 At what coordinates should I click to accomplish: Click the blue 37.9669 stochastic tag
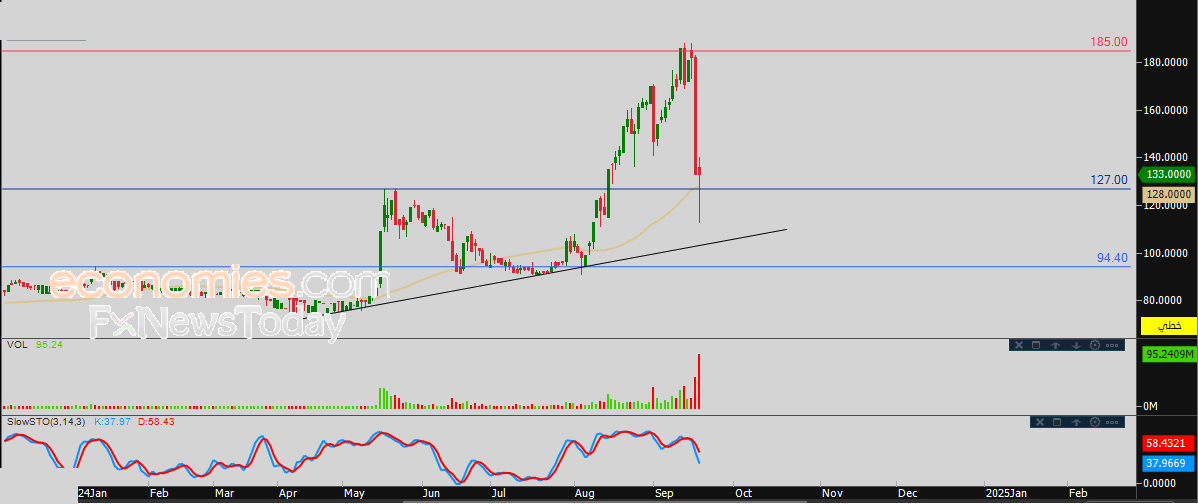point(1168,462)
